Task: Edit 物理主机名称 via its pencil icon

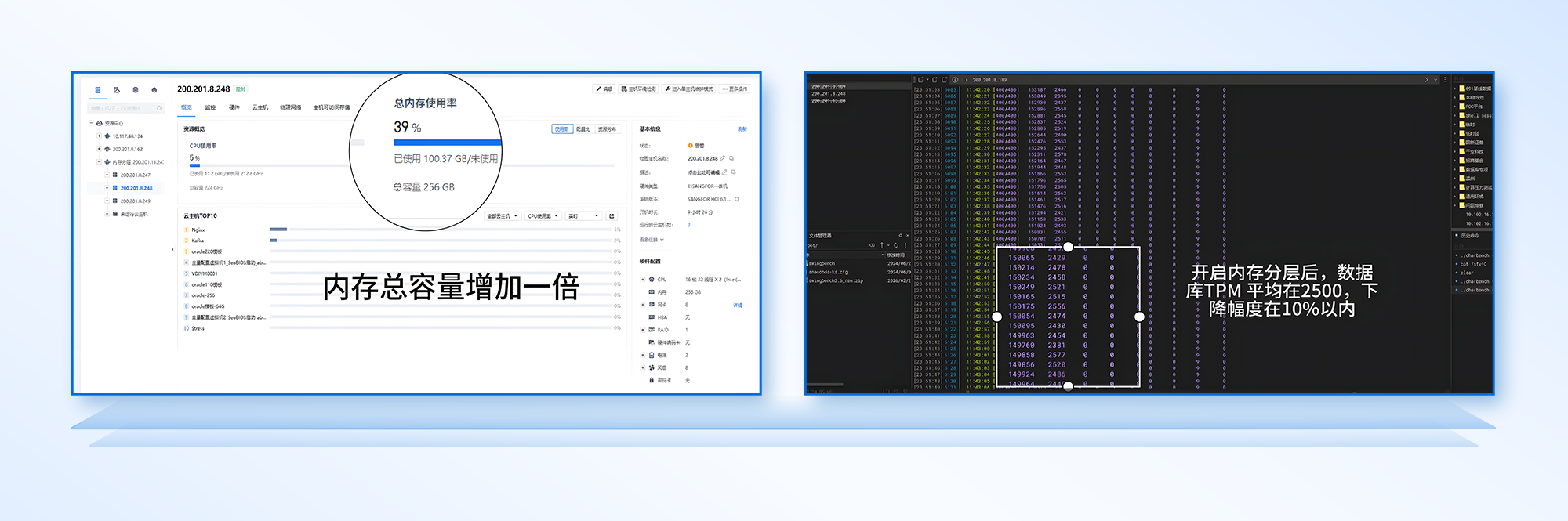Action: (723, 159)
